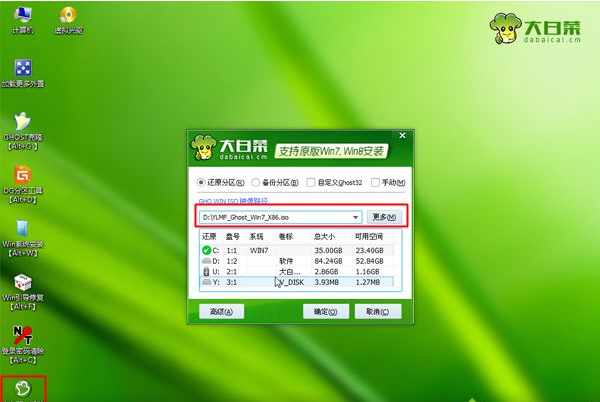The width and height of the screenshot is (600, 402).
Task: Click the green checkmark on drive C:
Action: pyautogui.click(x=206, y=250)
